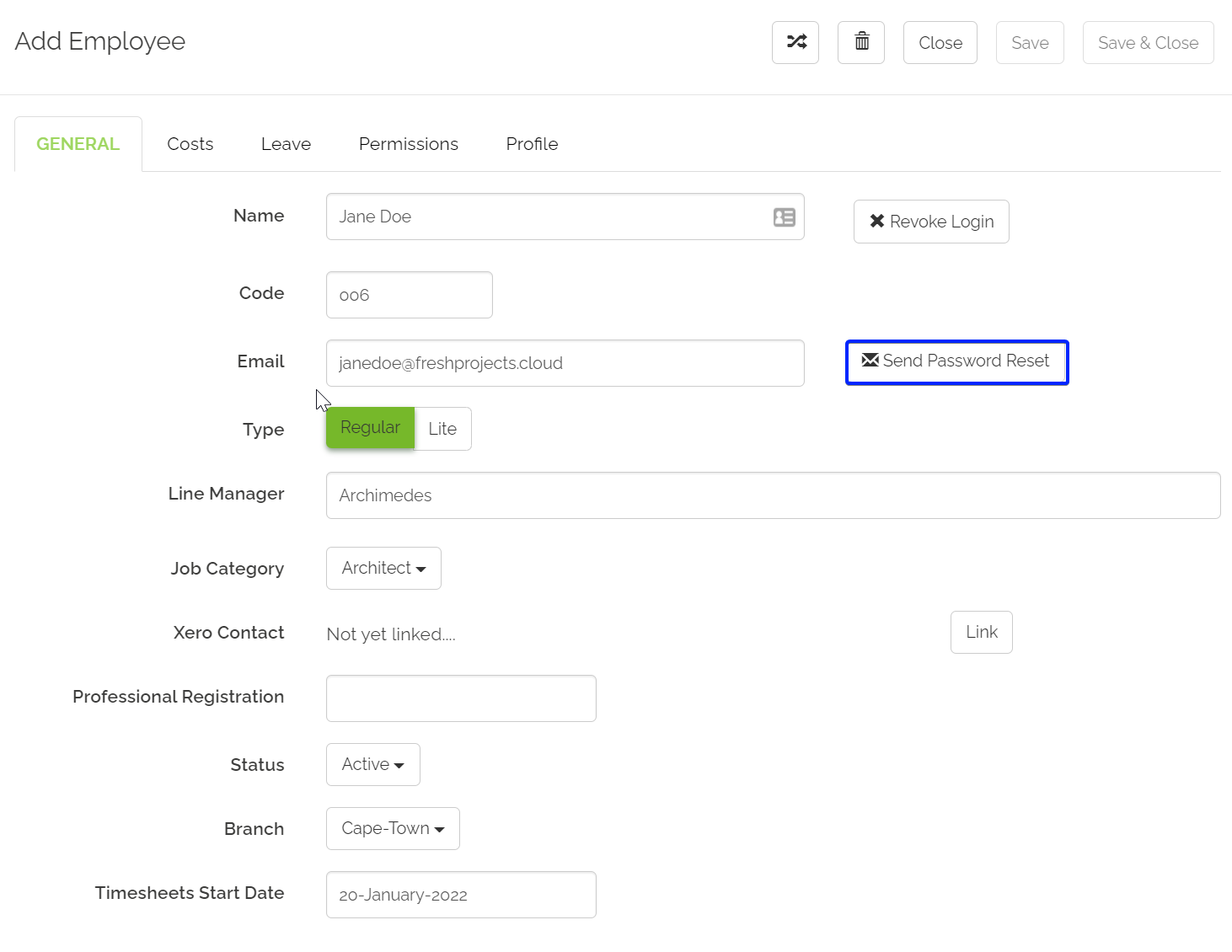Select Lite employee type
This screenshot has height=952, width=1232.
click(442, 429)
